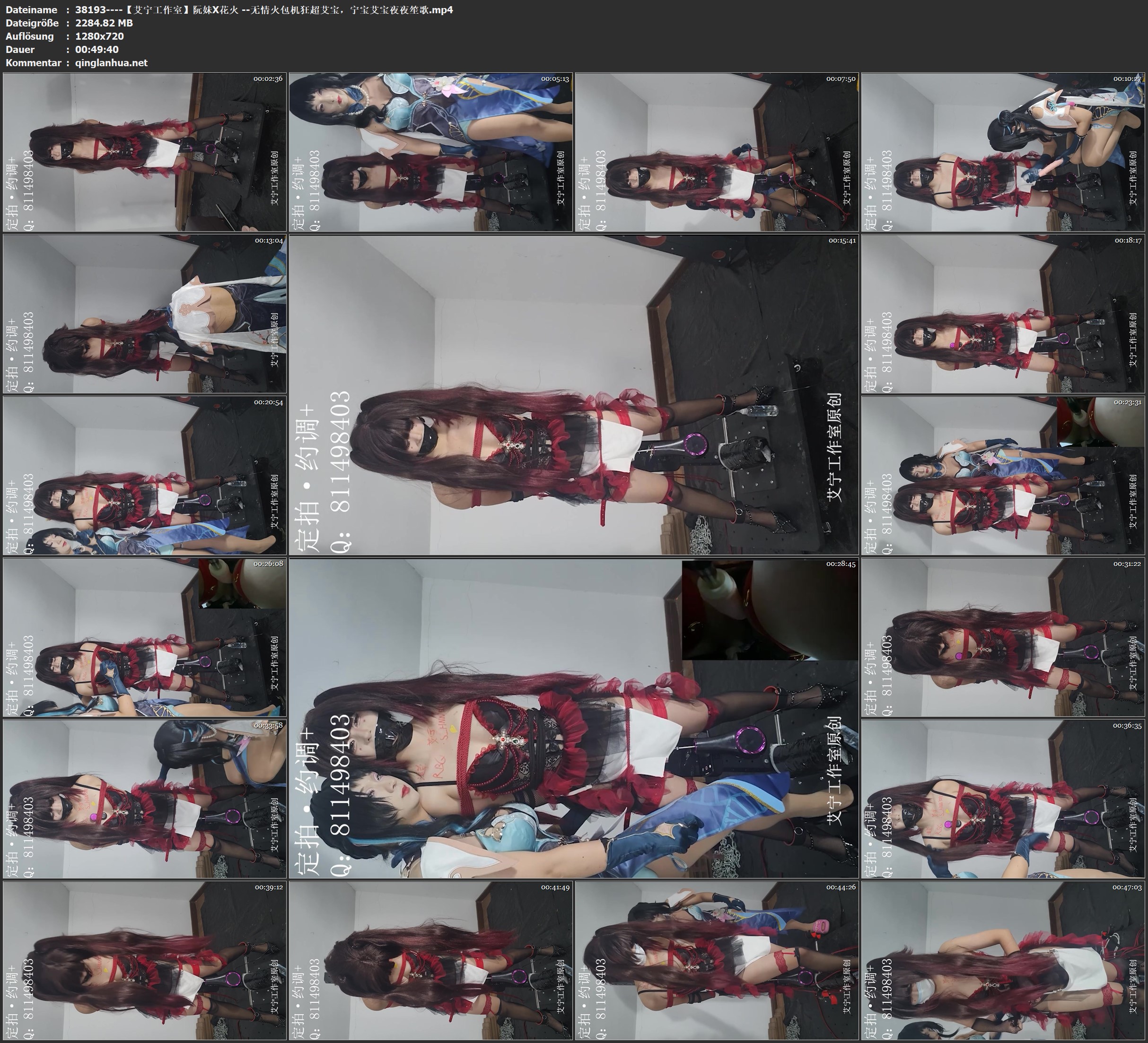This screenshot has width=1148, height=1043.
Task: Click the frame marked 00:44:26
Action: click(x=716, y=960)
